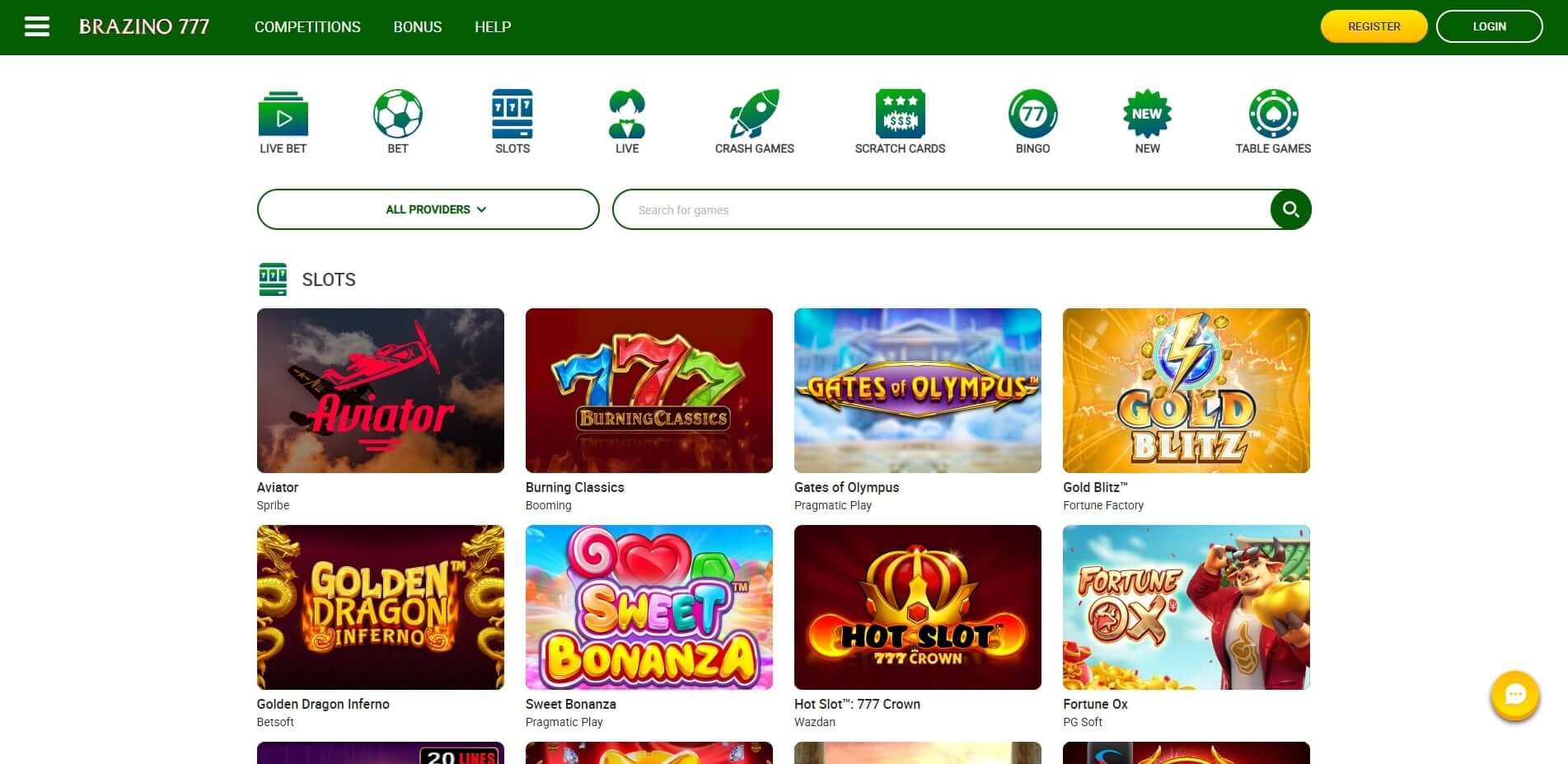1568x764 pixels.
Task: Open the hamburger navigation menu
Action: pyautogui.click(x=37, y=26)
